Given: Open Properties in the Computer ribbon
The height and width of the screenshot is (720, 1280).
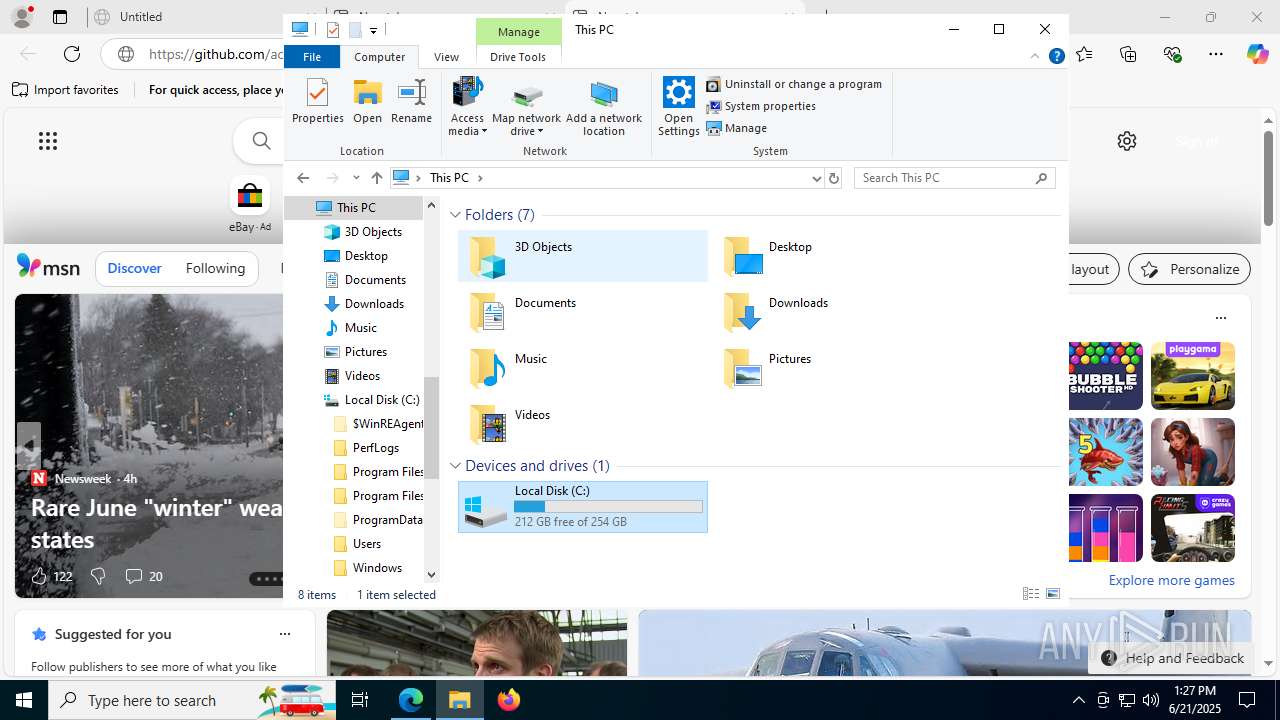Looking at the screenshot, I should click(x=317, y=101).
